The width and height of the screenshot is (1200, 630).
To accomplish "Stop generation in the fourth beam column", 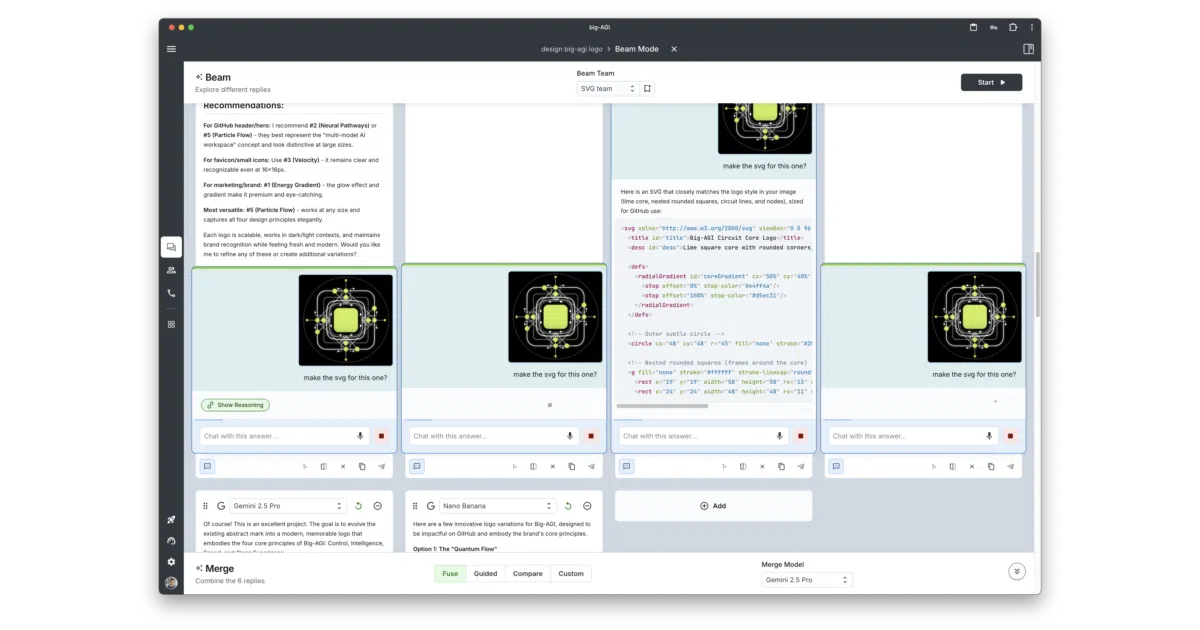I will click(1011, 436).
